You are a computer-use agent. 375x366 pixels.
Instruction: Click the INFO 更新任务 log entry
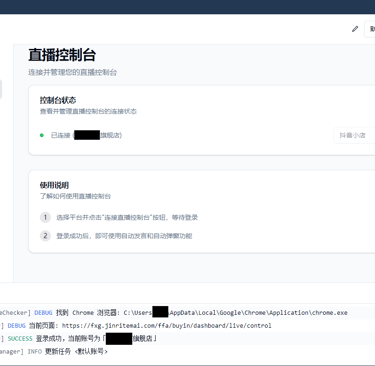[x=54, y=351]
